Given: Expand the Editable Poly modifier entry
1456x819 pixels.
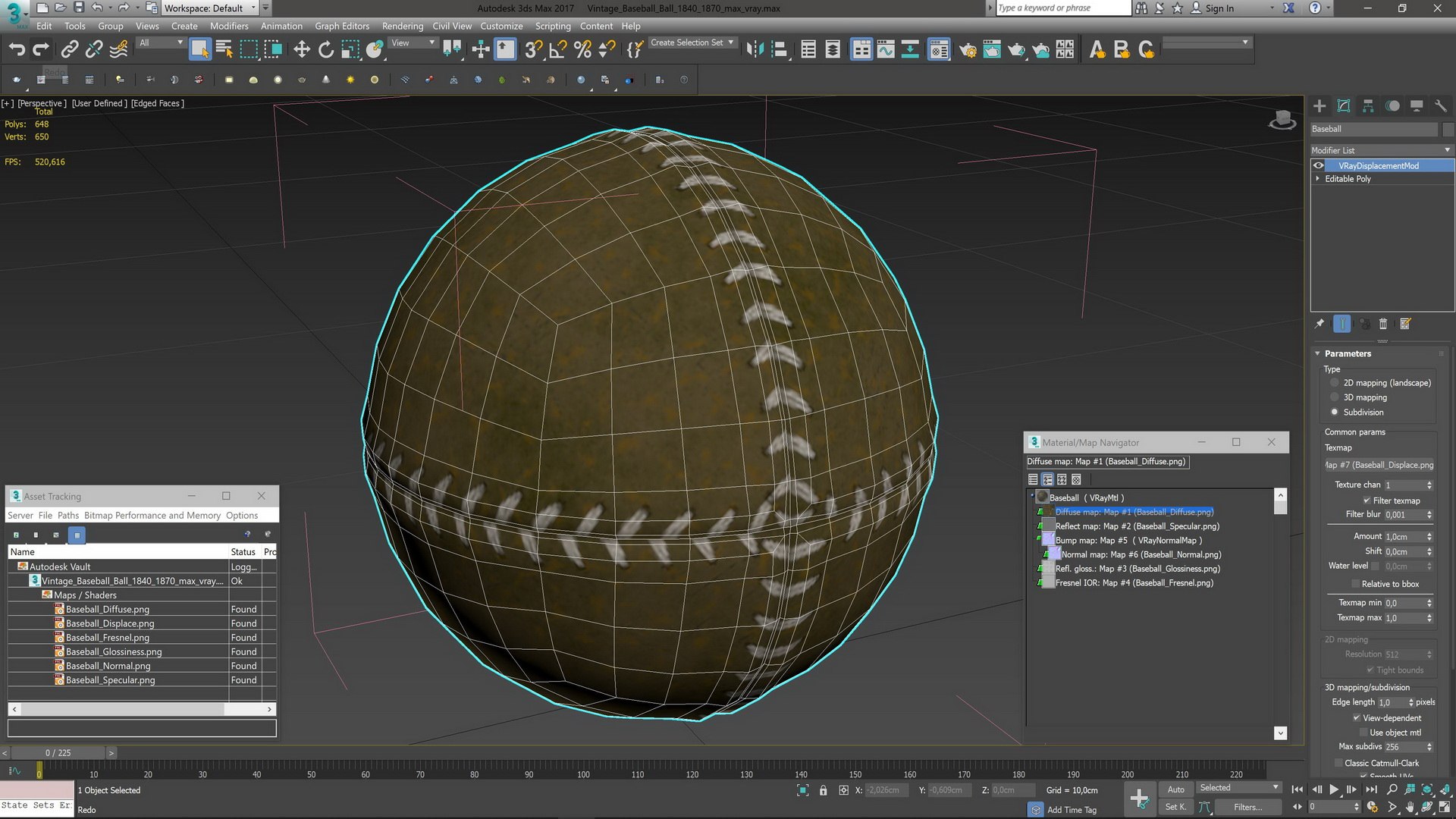Looking at the screenshot, I should click(x=1317, y=179).
